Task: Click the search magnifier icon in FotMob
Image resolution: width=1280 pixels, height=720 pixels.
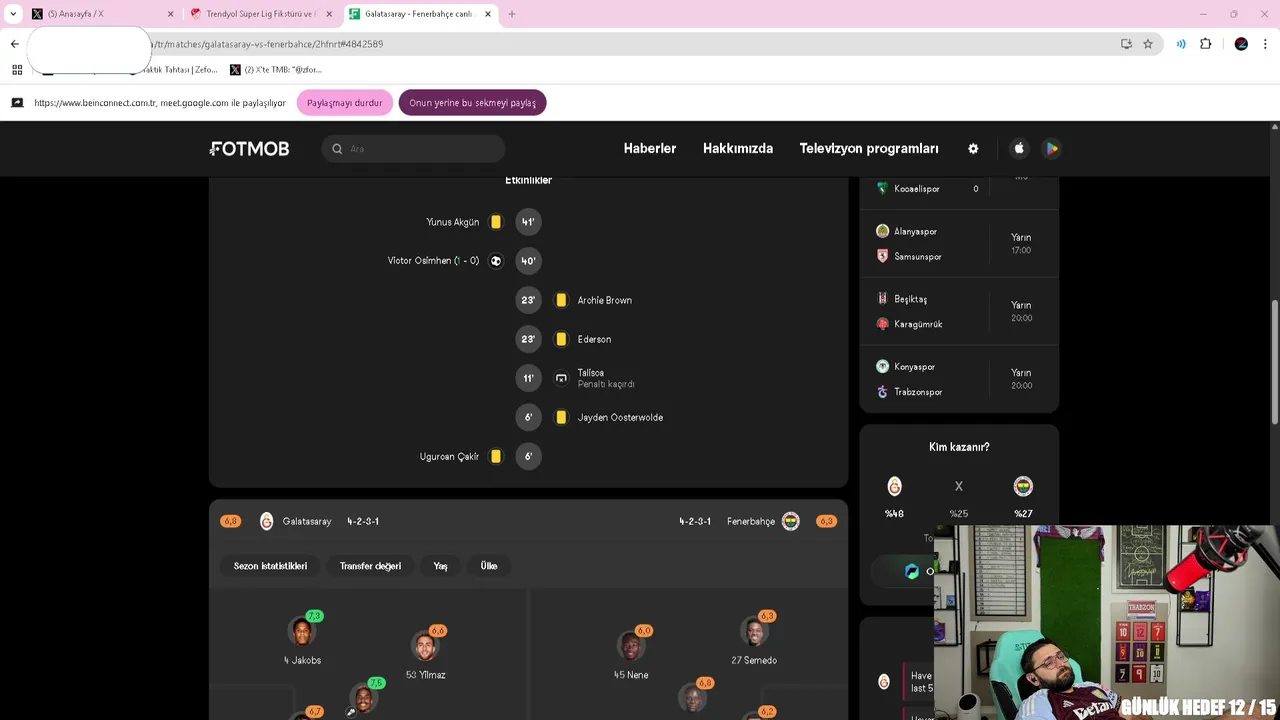Action: [x=337, y=149]
